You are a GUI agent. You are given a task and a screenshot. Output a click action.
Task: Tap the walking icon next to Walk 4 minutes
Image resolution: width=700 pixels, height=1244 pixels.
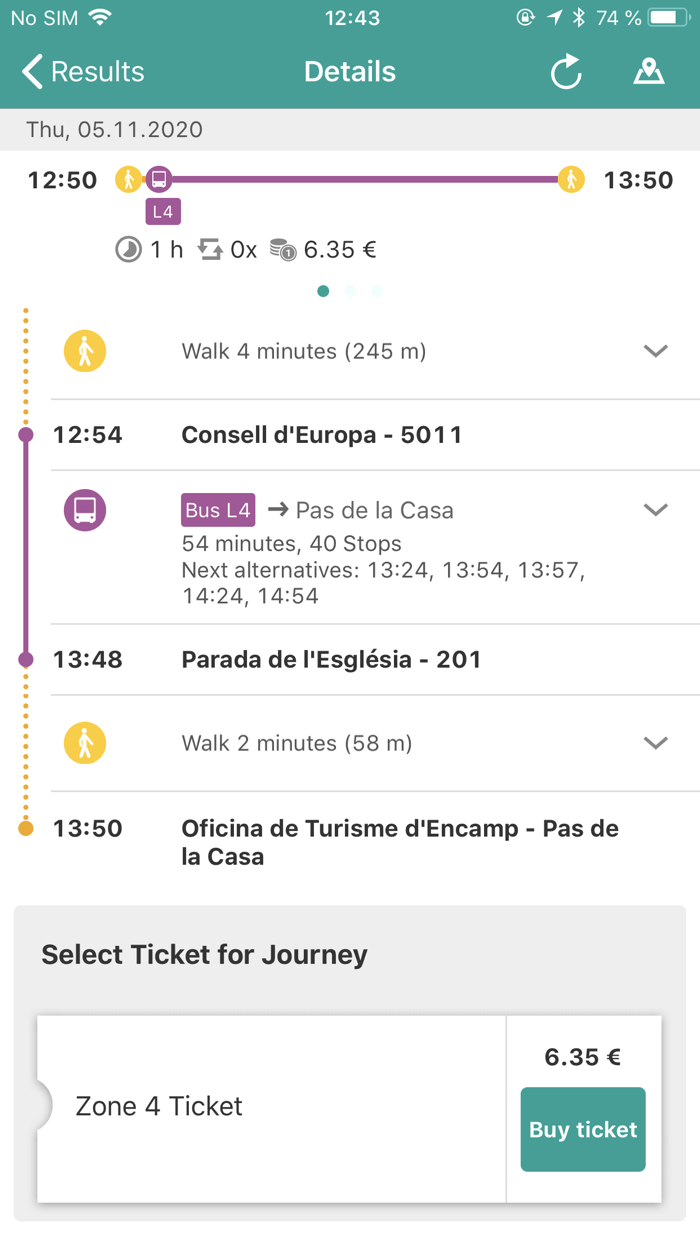pyautogui.click(x=85, y=351)
